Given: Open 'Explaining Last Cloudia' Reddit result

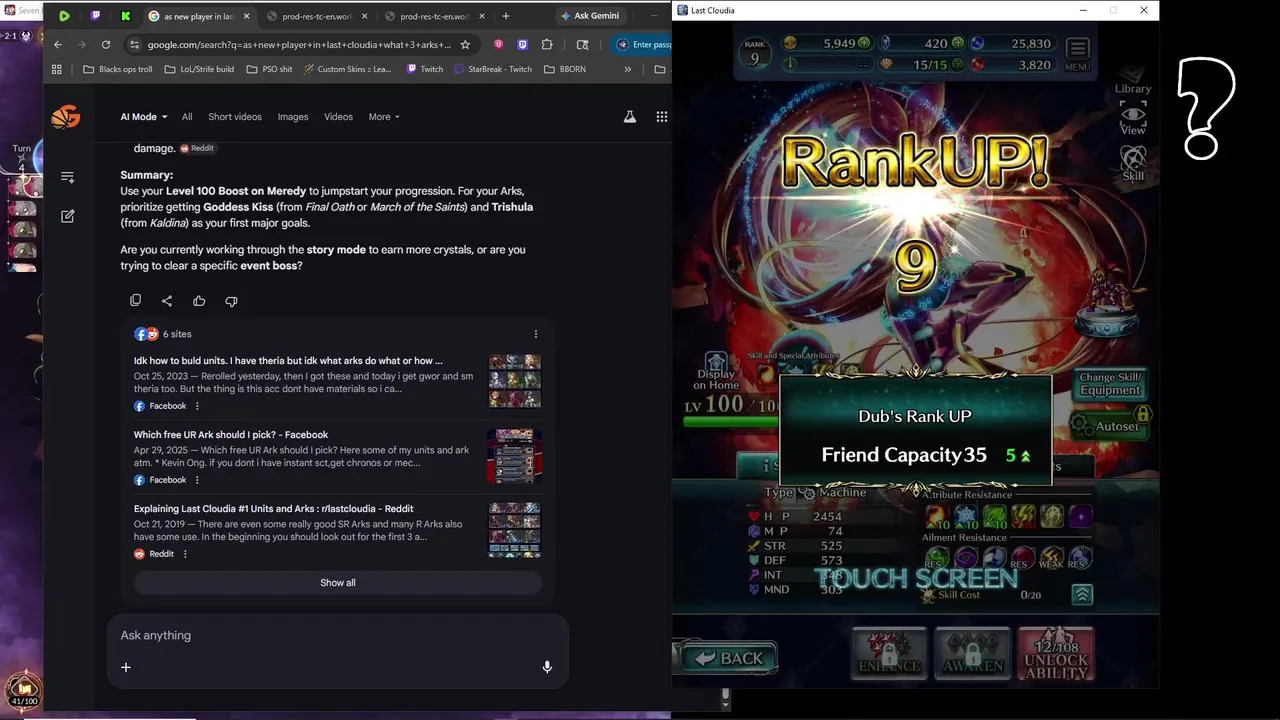Looking at the screenshot, I should [x=274, y=509].
